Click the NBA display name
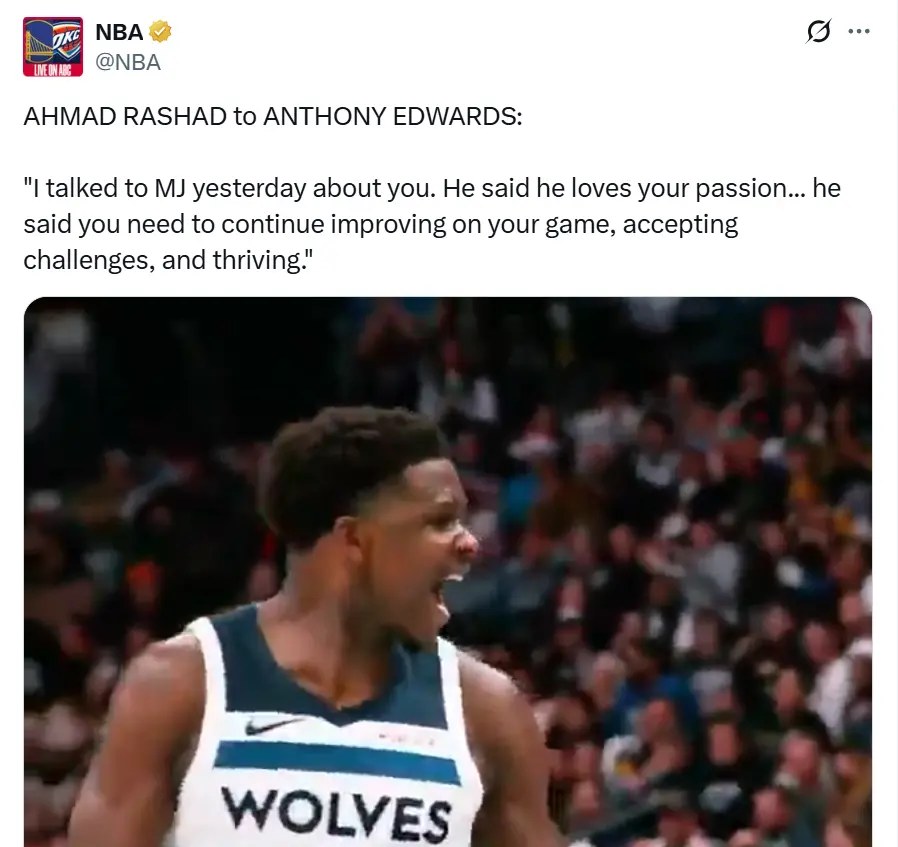Viewport: 898px width, 847px height. point(119,32)
